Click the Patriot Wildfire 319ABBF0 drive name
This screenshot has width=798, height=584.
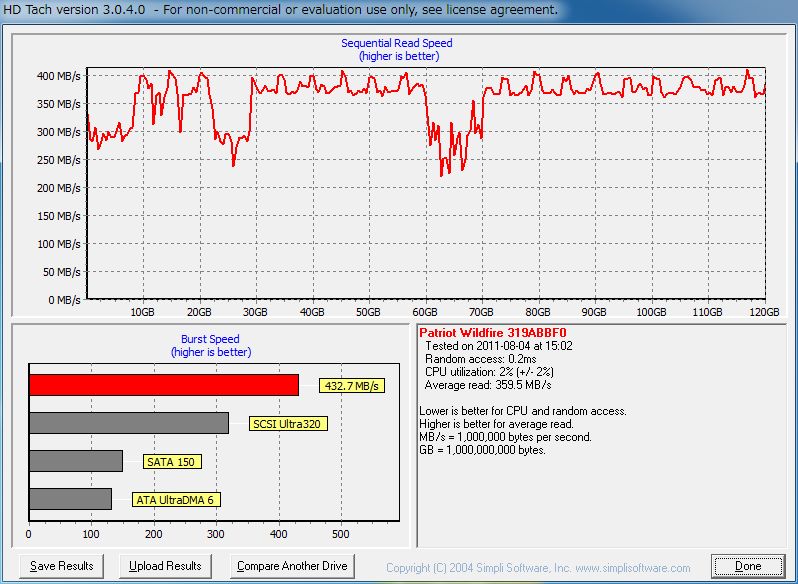(493, 333)
